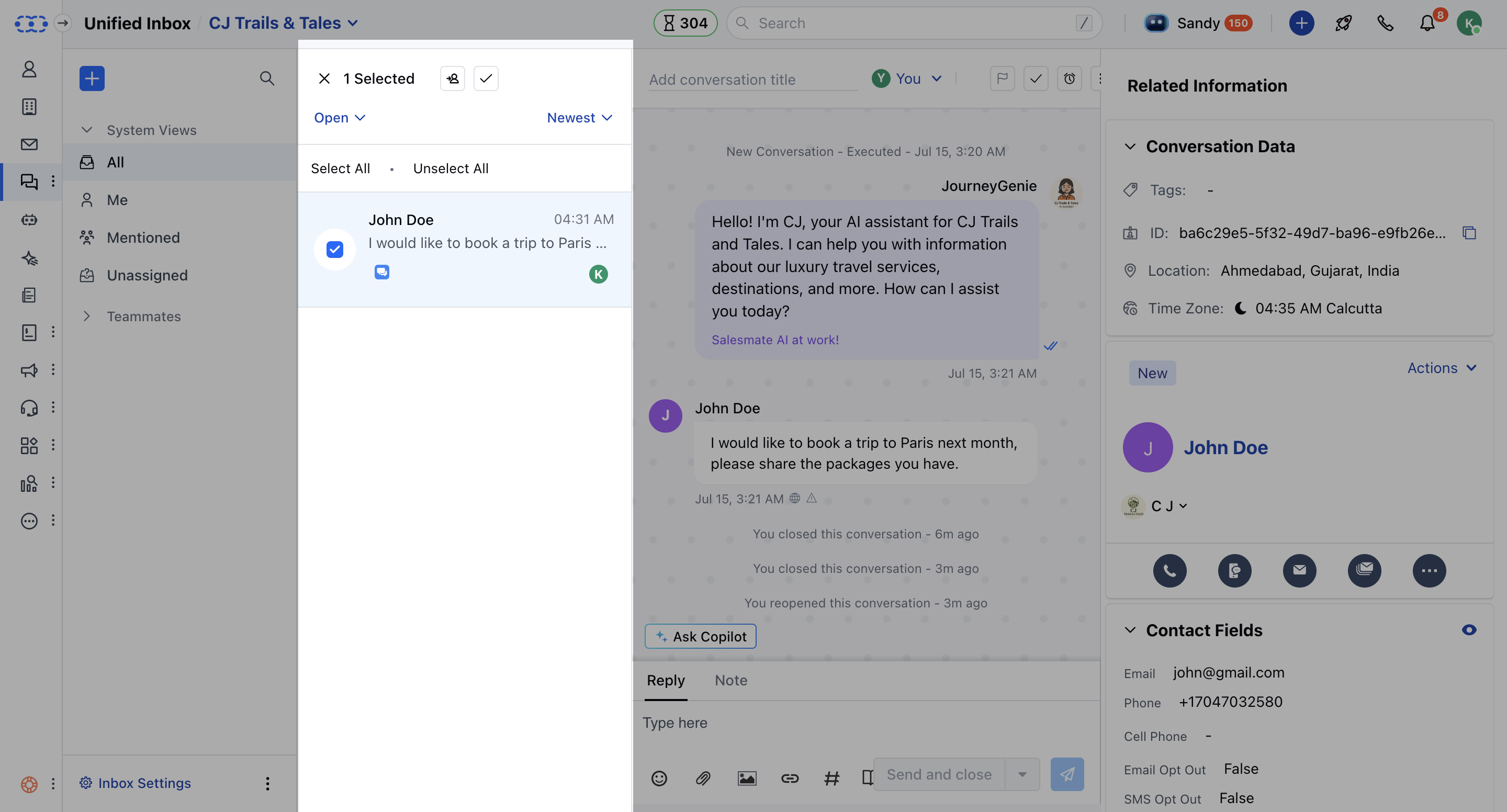Uncheck the John Doe conversation checkbox
This screenshot has width=1507, height=812.
coord(335,249)
